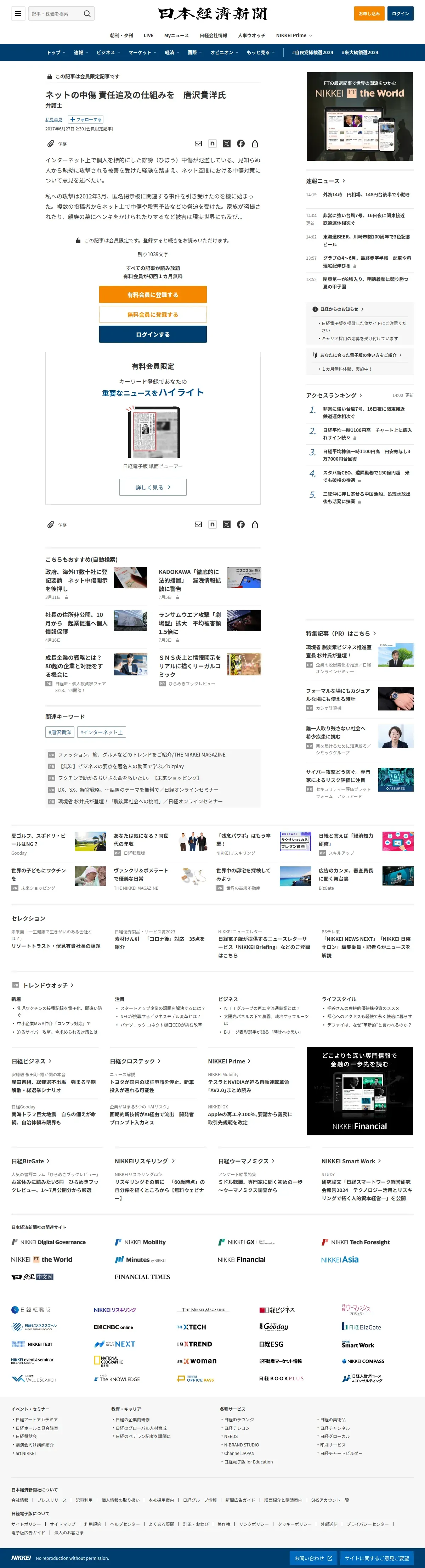Share to note icon above article

pos(212,144)
